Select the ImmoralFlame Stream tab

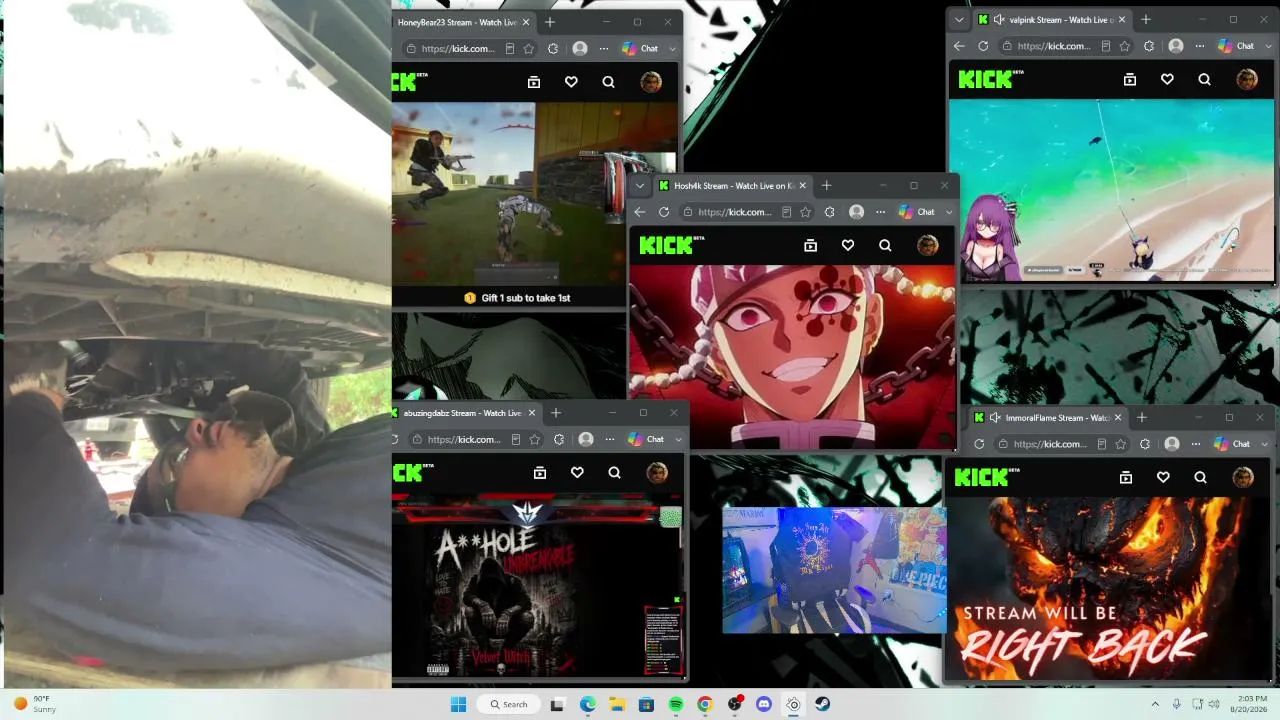(x=1048, y=418)
